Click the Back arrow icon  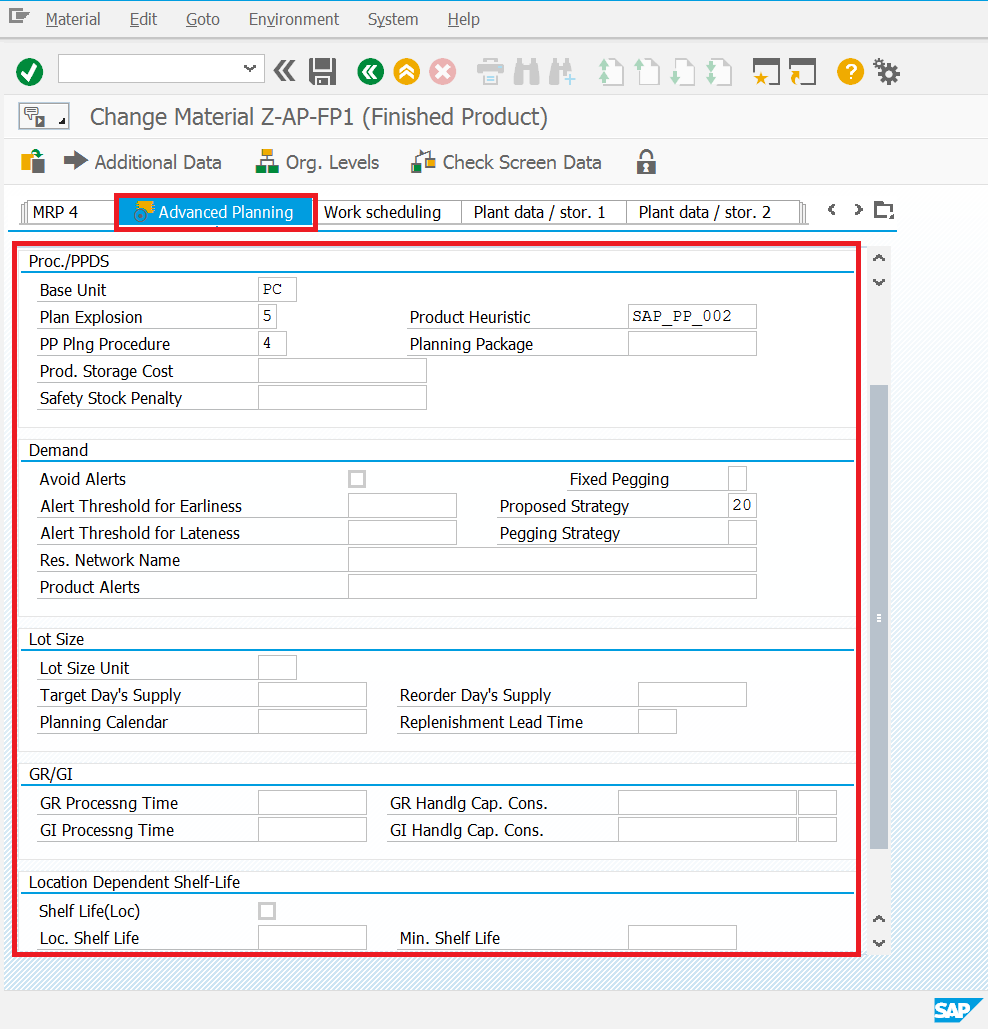tap(369, 71)
